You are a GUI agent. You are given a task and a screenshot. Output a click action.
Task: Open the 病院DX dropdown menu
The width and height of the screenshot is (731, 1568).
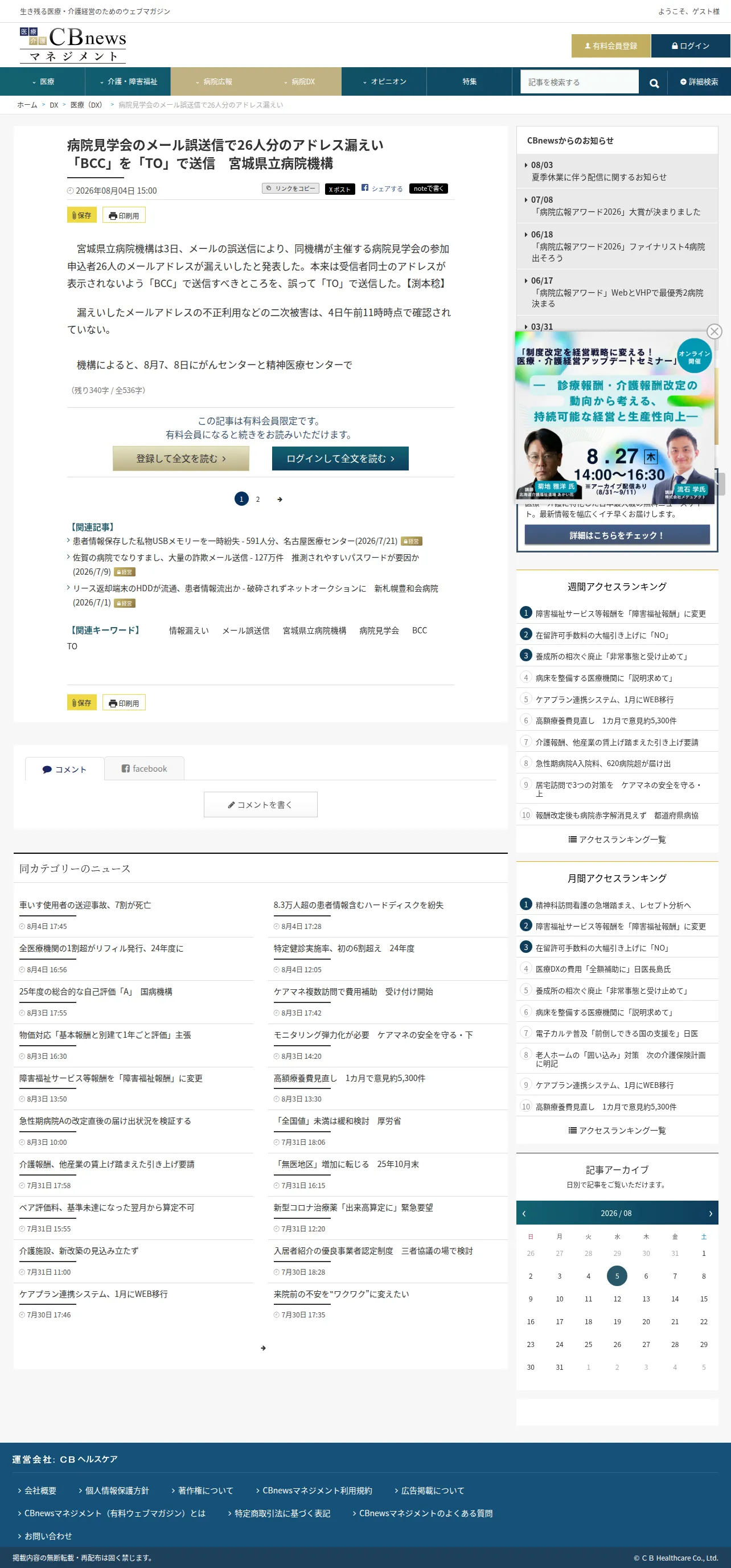299,81
